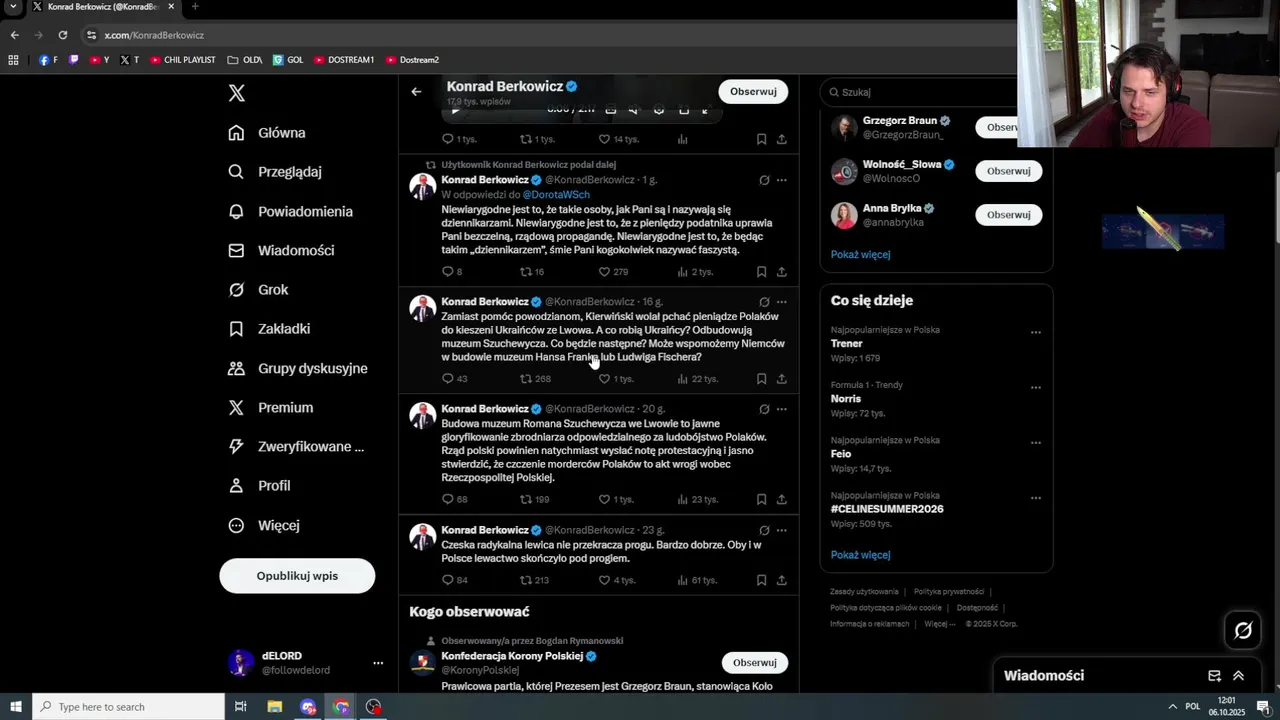Open options for Norris trend
Viewport: 1280px width, 720px height.
click(1036, 387)
